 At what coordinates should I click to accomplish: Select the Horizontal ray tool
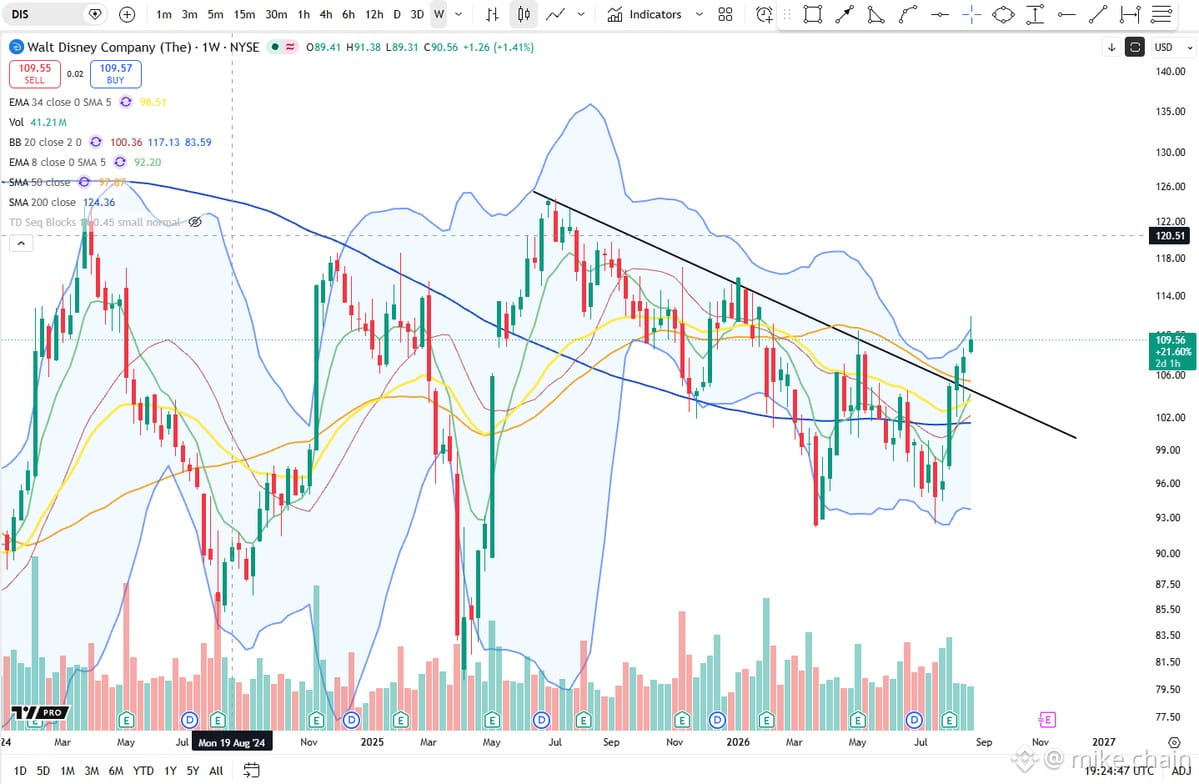[1067, 14]
